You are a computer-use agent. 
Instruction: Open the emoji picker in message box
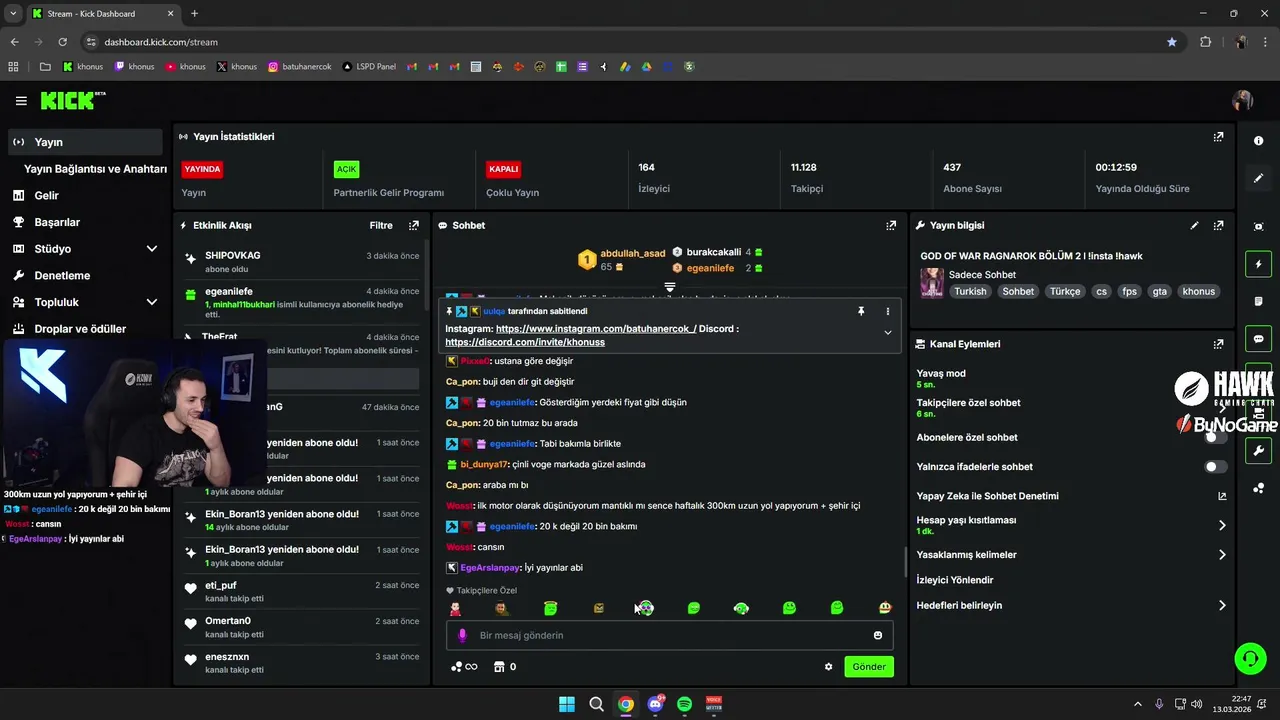[878, 635]
